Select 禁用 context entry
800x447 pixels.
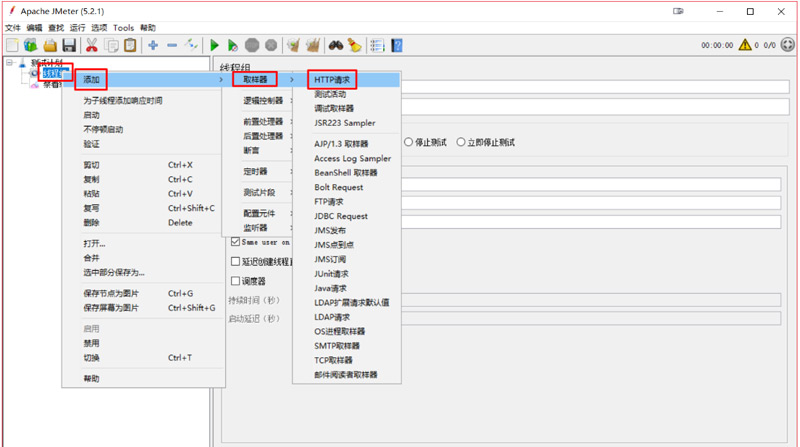(x=91, y=343)
